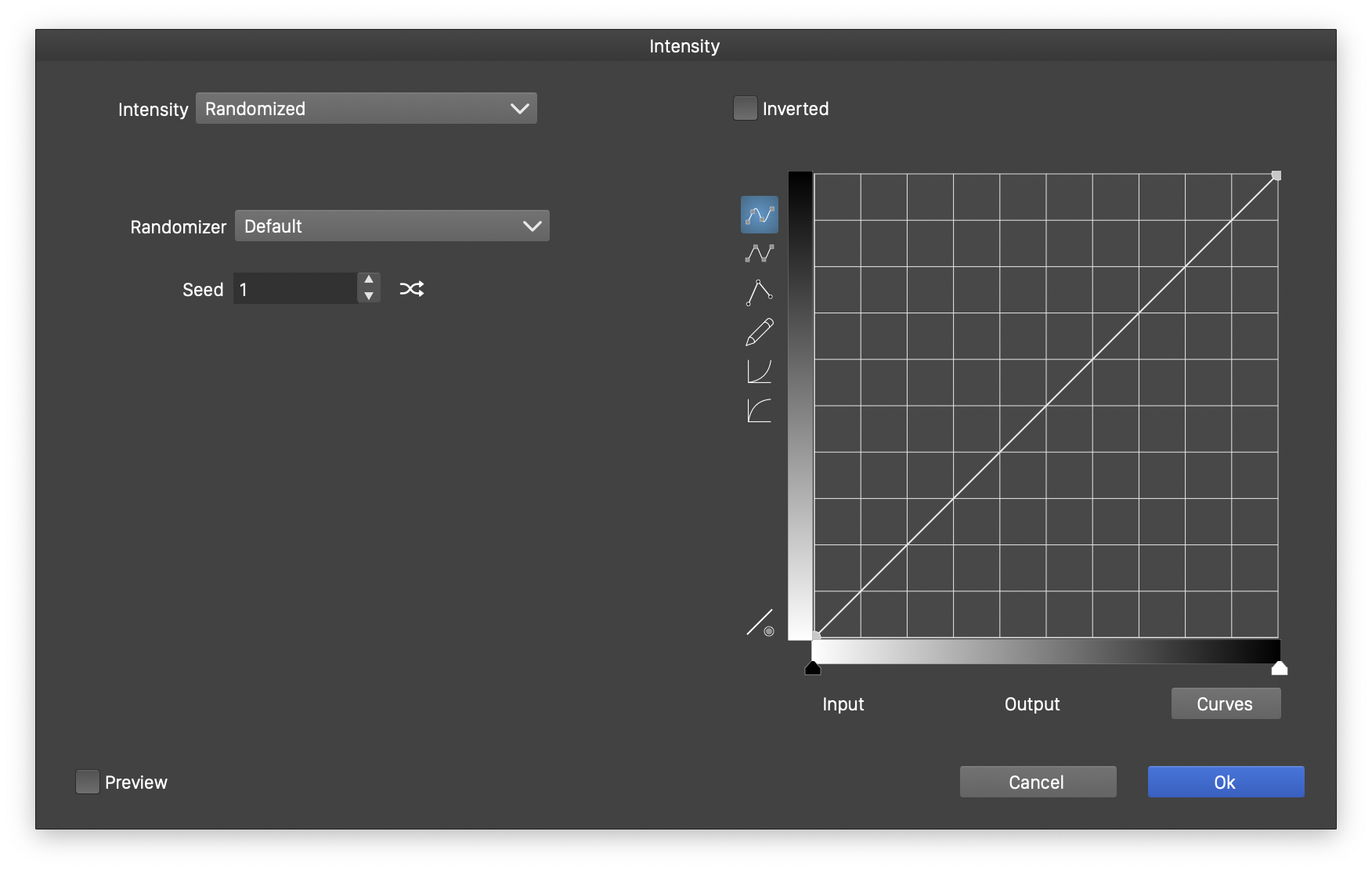
Task: Choose the corner node curve tool
Action: (759, 292)
